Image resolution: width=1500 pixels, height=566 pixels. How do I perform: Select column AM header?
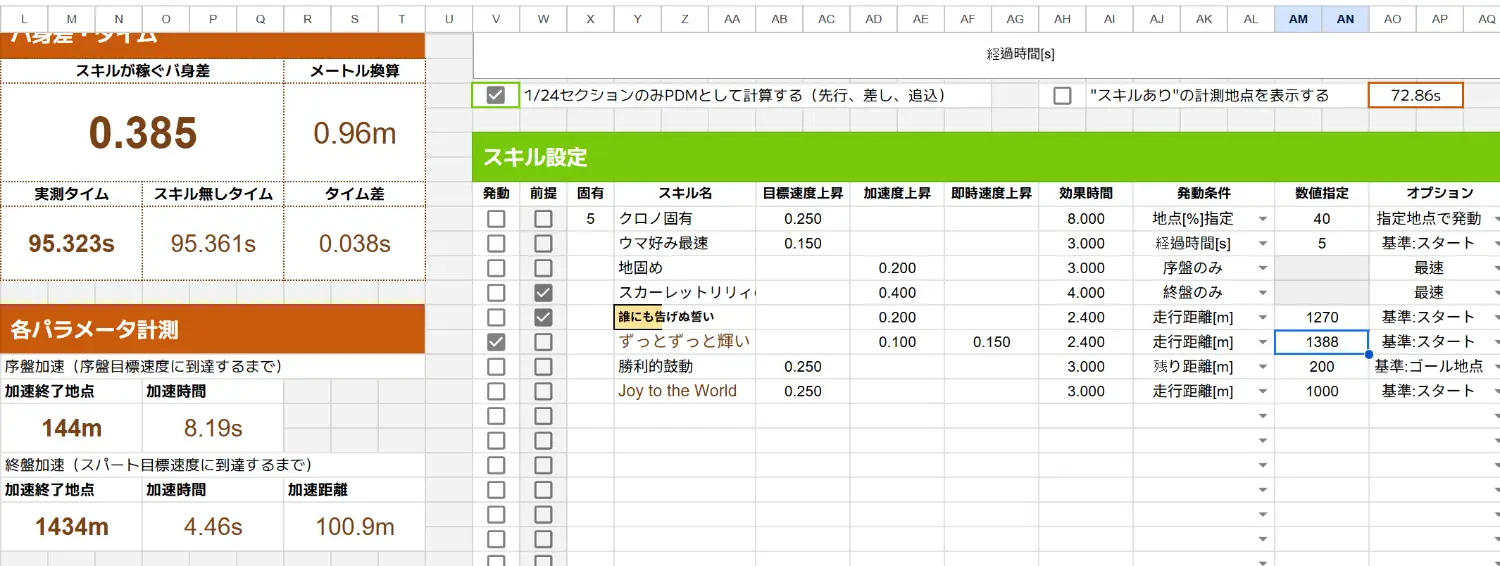click(x=1298, y=19)
